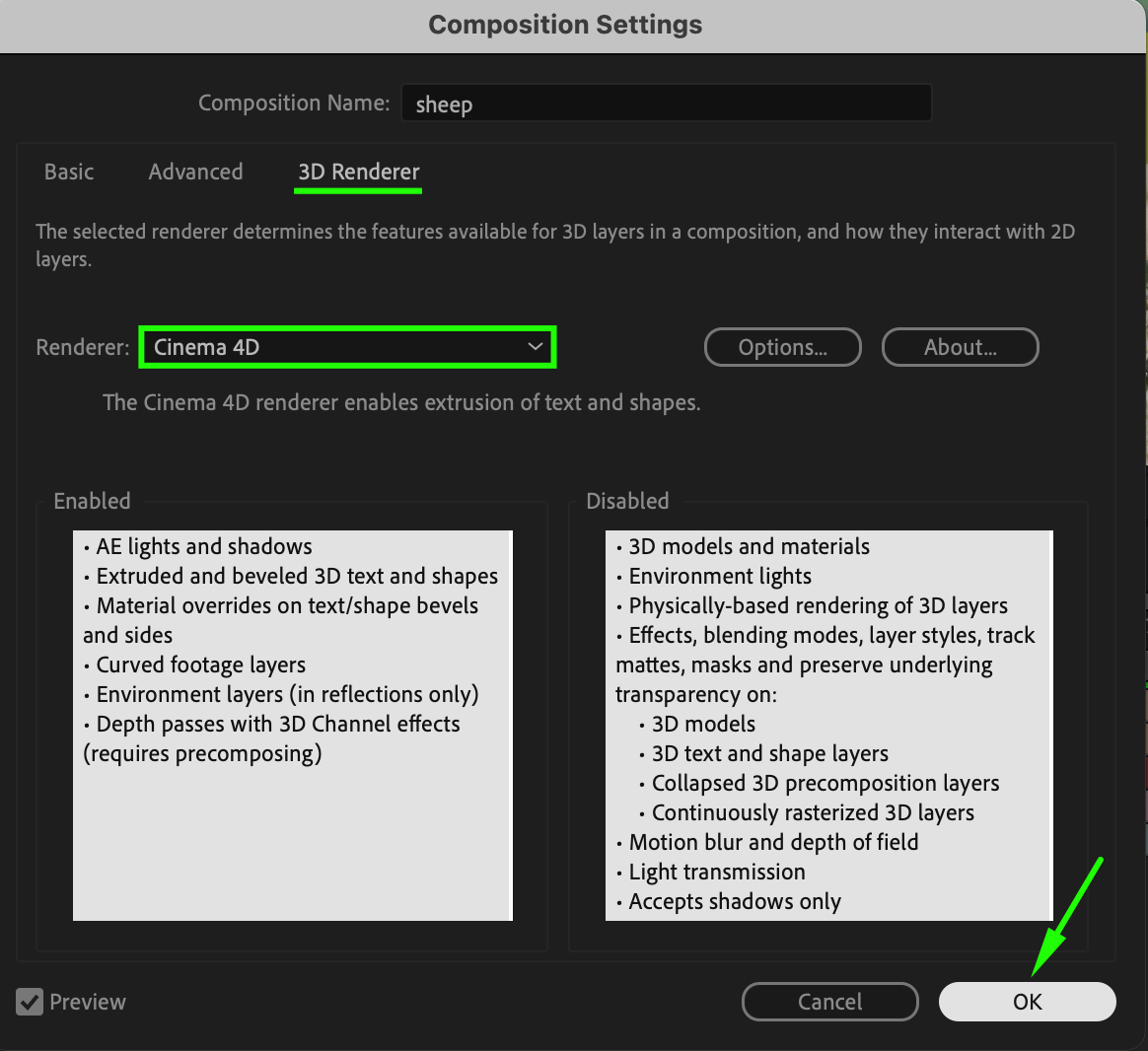Click the Composition Name text field
This screenshot has width=1148, height=1051.
coord(666,104)
